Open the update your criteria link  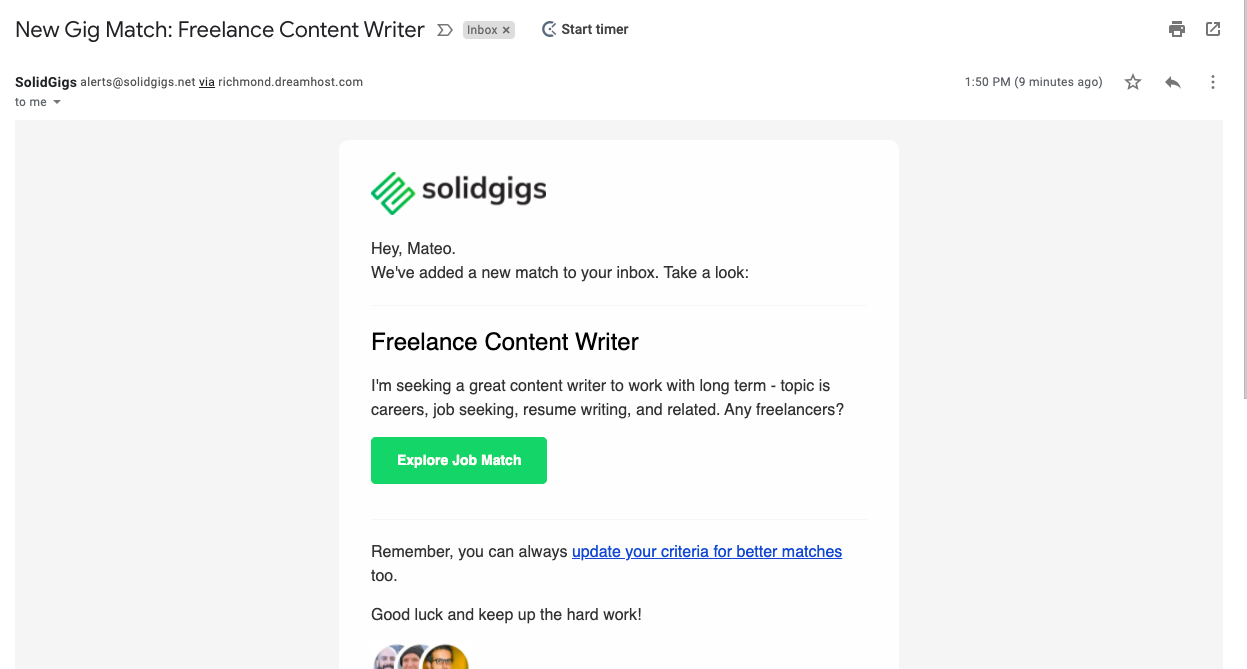pyautogui.click(x=707, y=551)
